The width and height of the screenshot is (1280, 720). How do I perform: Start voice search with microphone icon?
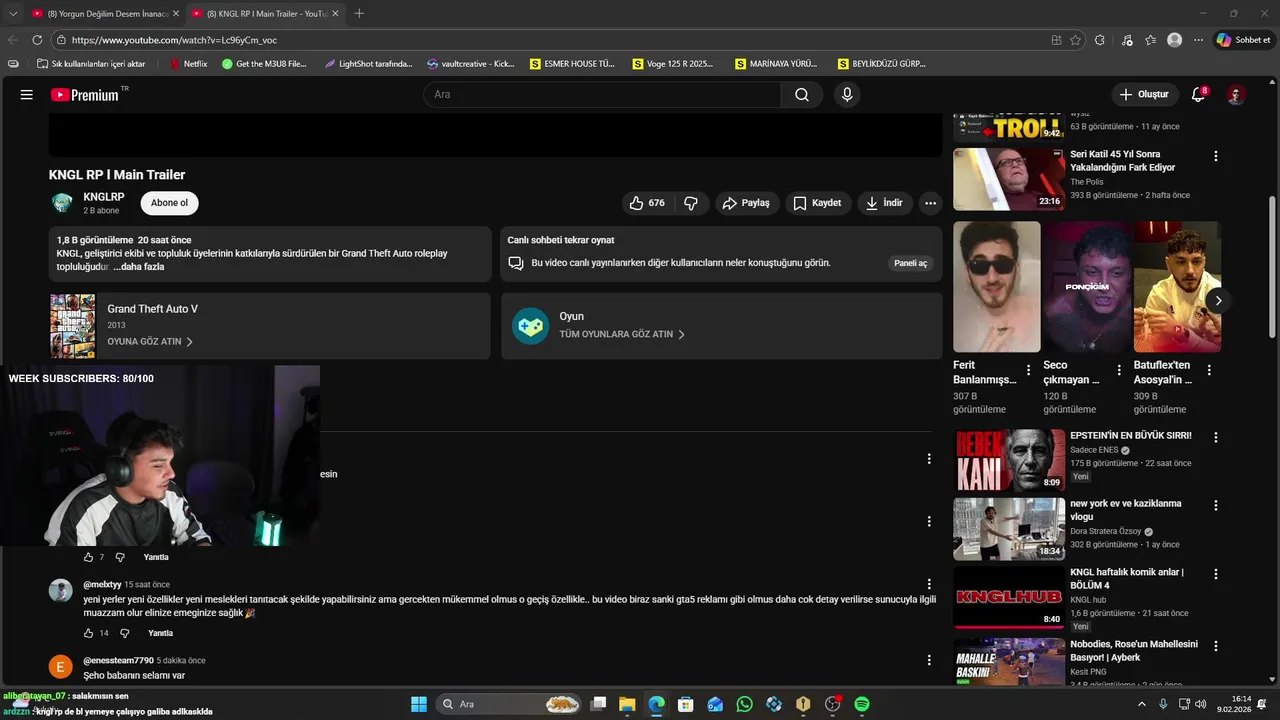[847, 94]
